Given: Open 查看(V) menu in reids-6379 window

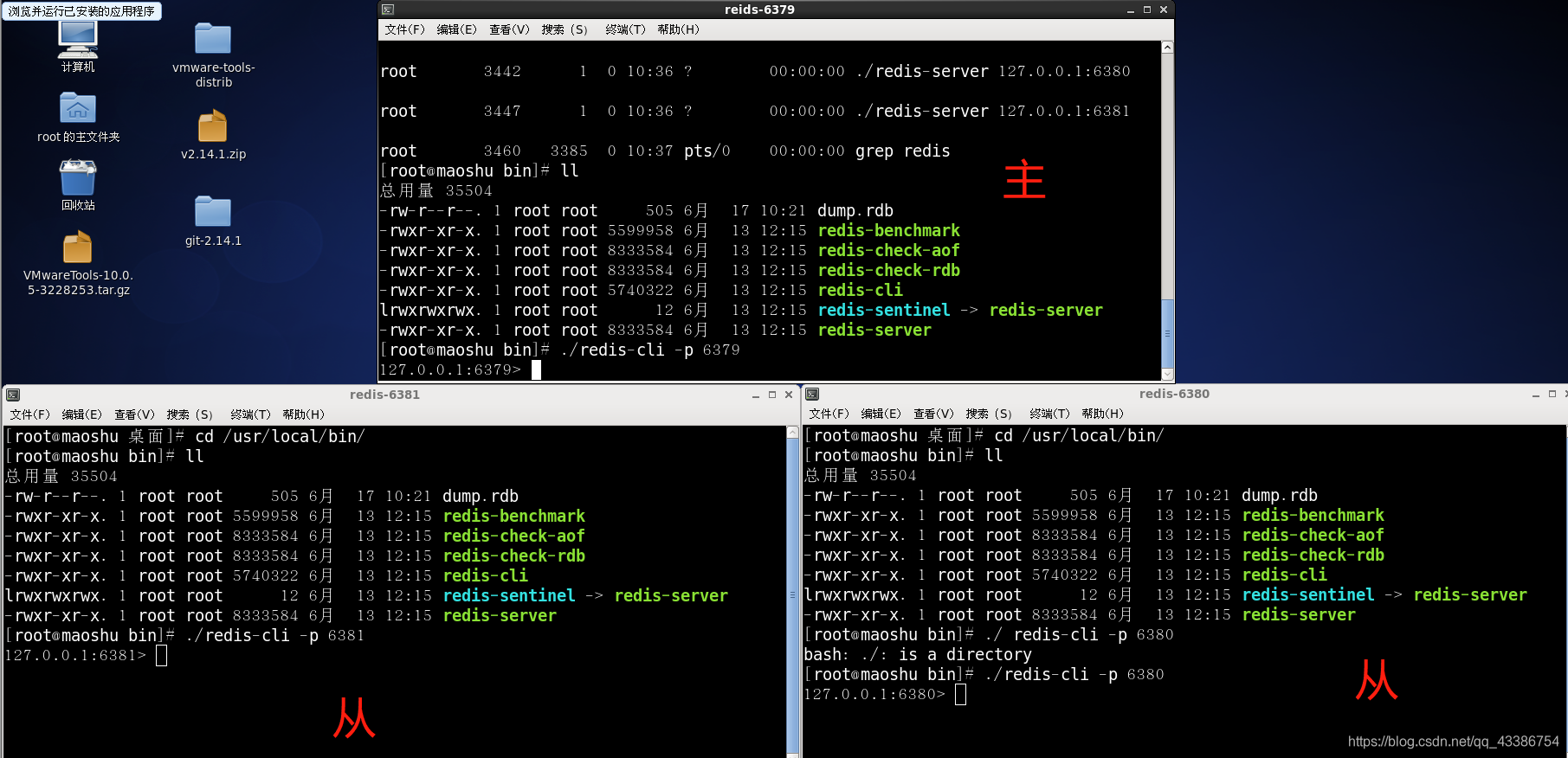Looking at the screenshot, I should point(509,29).
